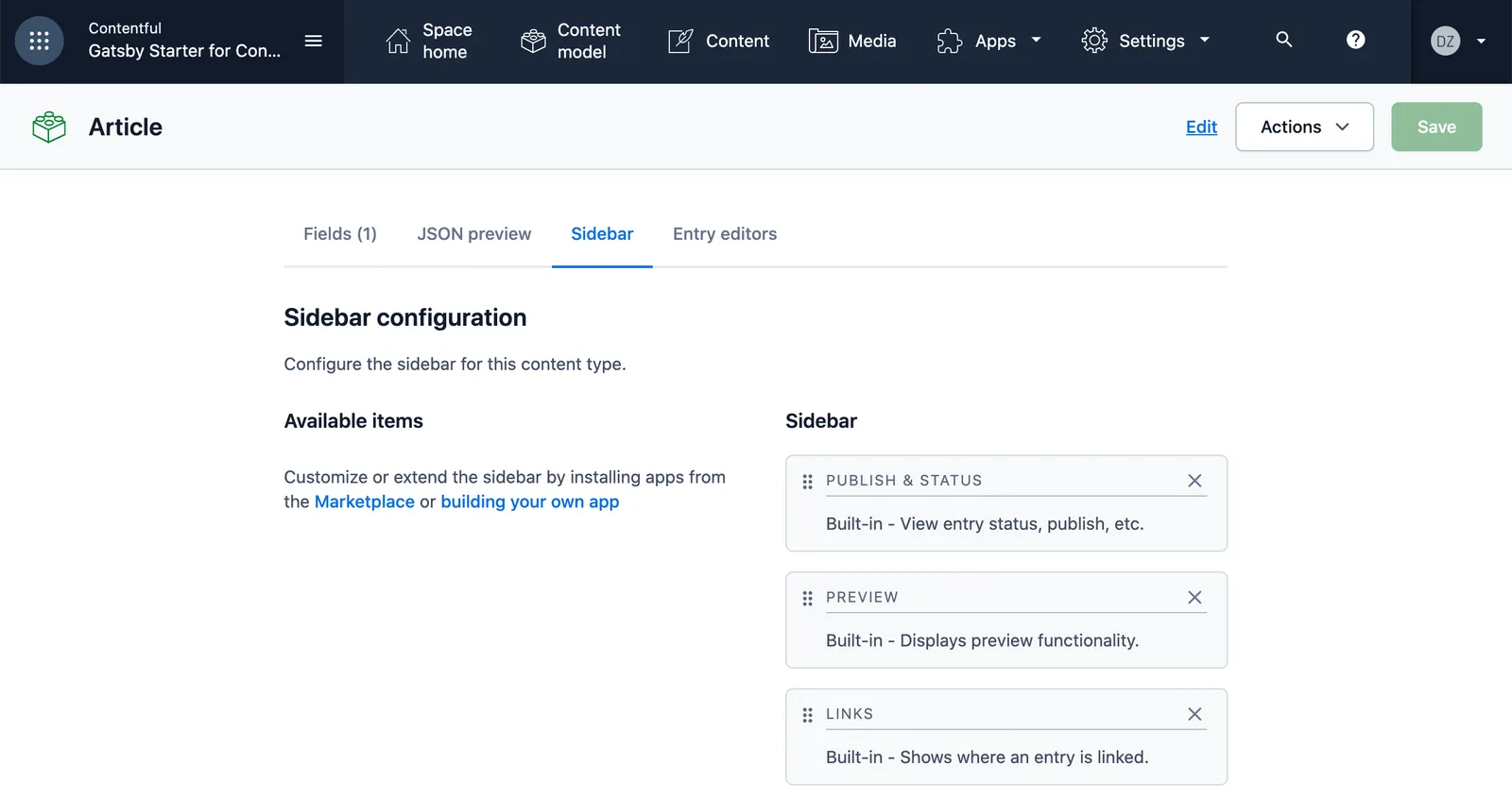1512x799 pixels.
Task: Click the Gatsby Starter space name
Action: (x=184, y=51)
